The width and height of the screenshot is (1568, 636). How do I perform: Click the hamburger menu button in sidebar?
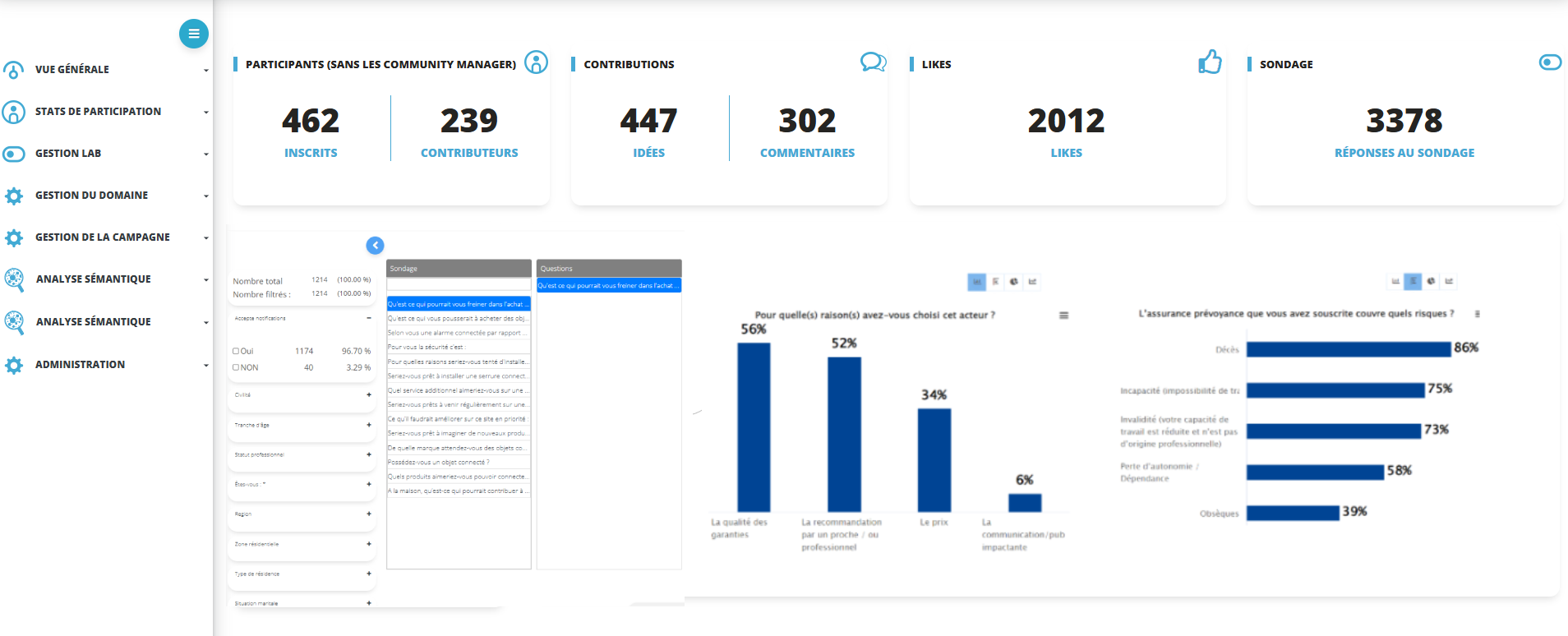tap(194, 34)
